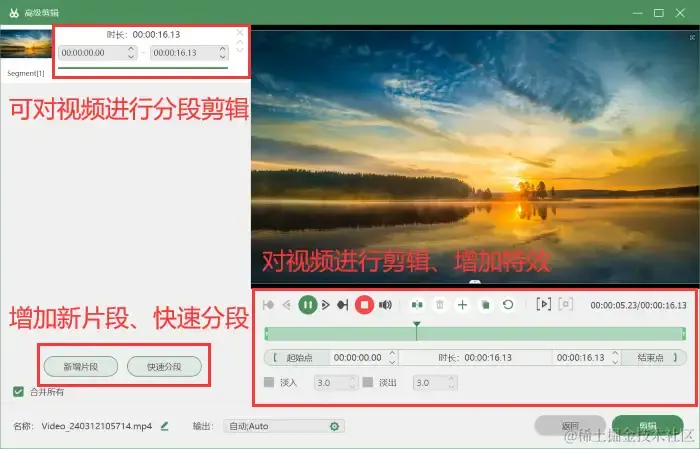Screen dimensions: 700x449
Task: Step forward to the next frame
Action: (x=325, y=305)
